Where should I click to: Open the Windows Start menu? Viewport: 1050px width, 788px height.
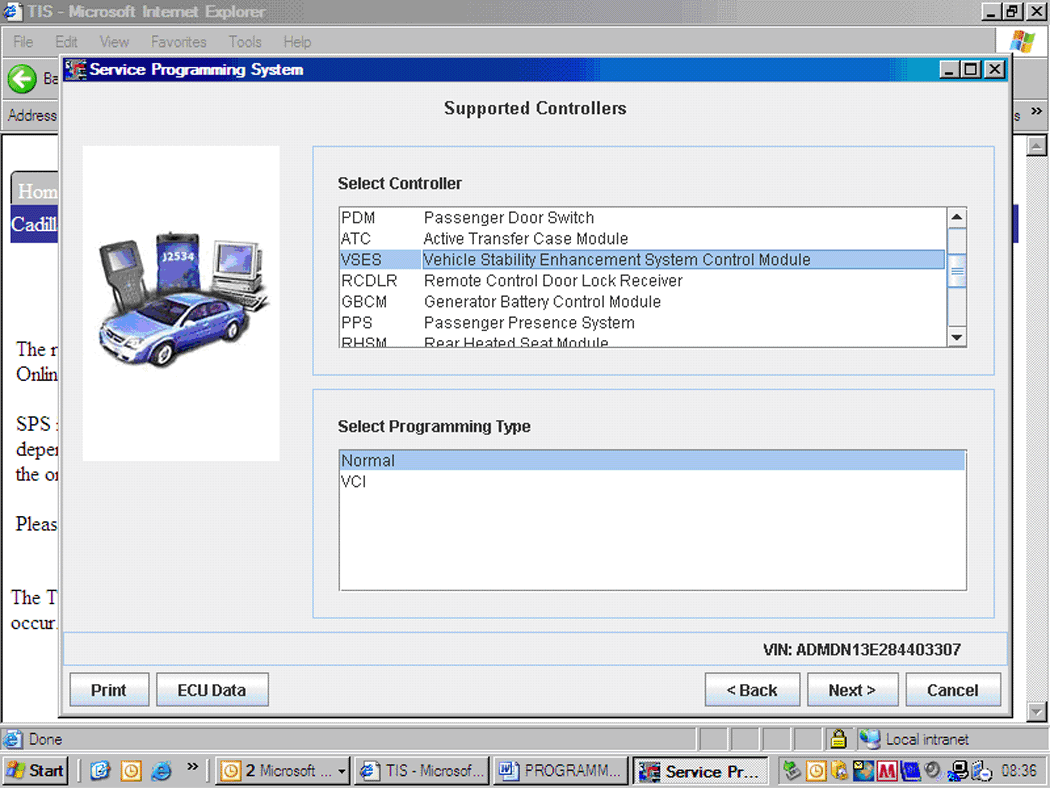[x=37, y=771]
